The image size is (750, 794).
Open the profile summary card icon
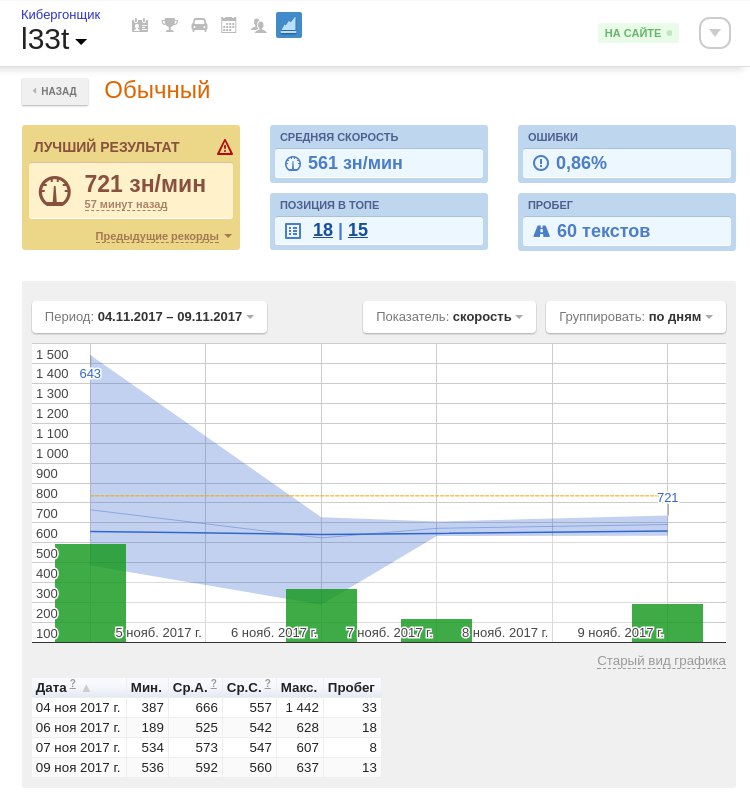pos(140,25)
